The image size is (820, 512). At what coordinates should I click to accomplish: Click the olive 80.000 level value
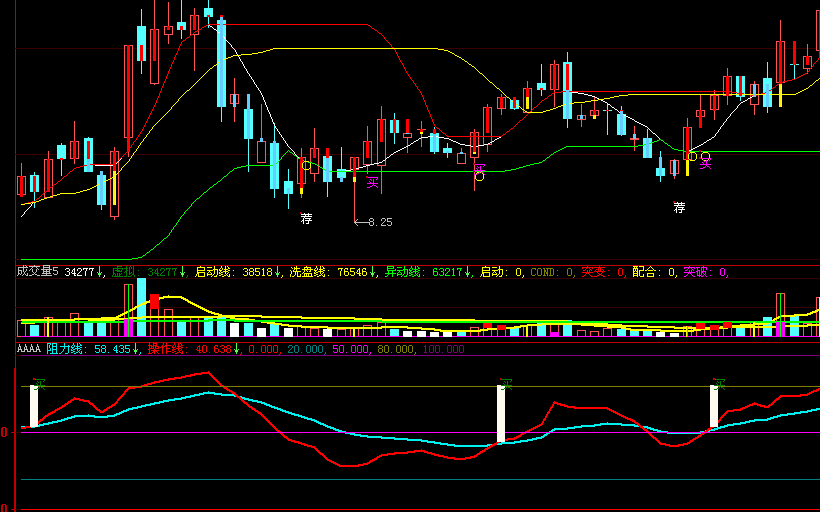[x=396, y=349]
